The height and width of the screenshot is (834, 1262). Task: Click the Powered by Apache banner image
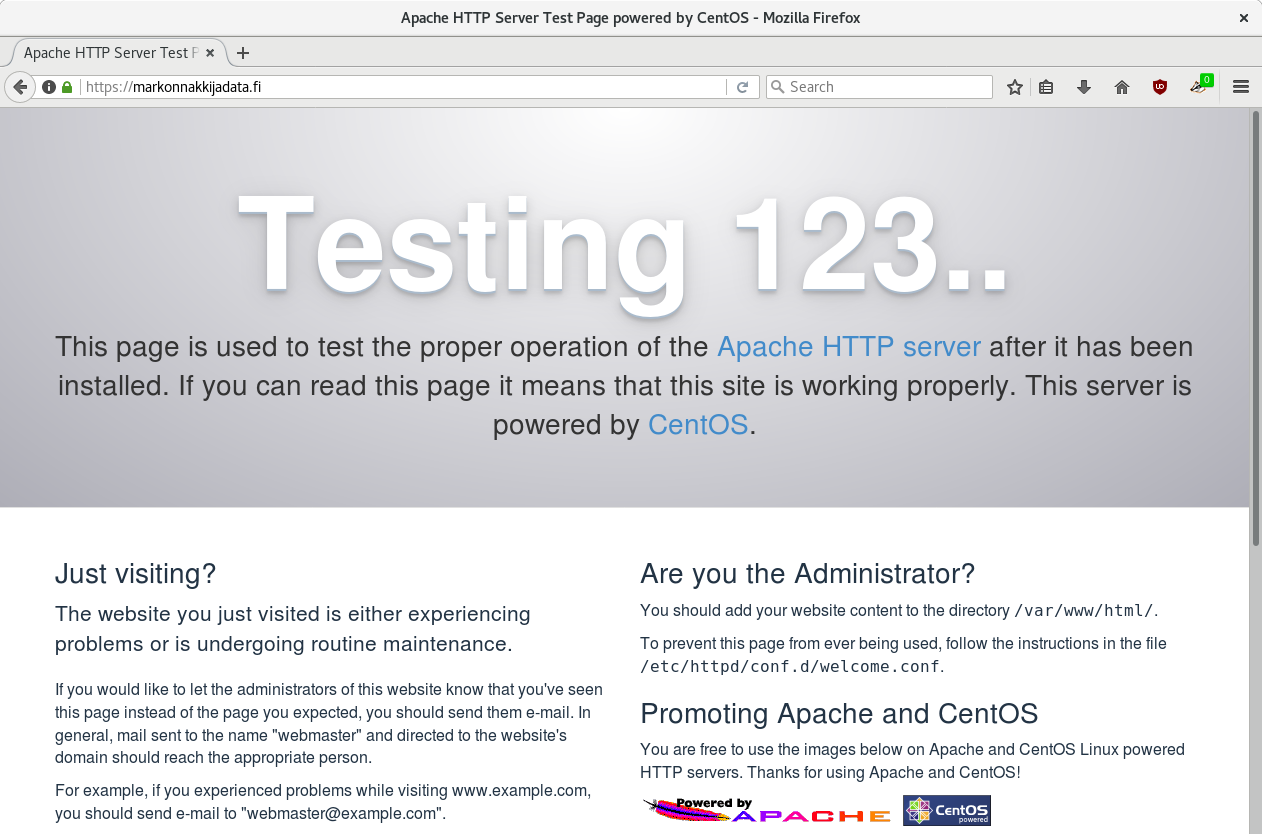(767, 810)
